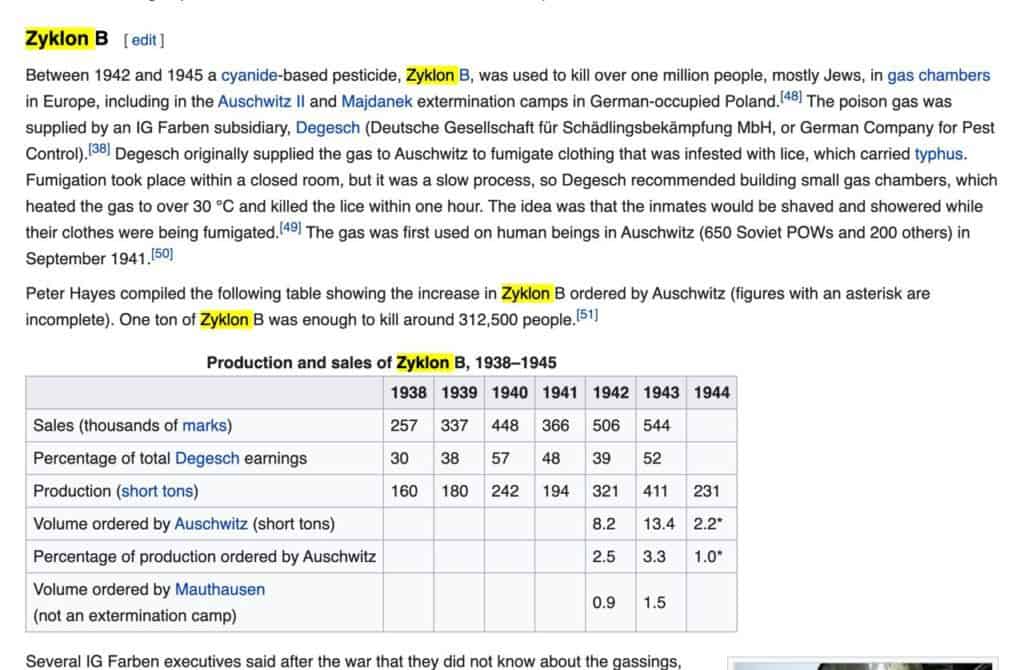Viewport: 1024px width, 670px height.
Task: Click the edit link beside Zyklon B heading
Action: point(144,40)
